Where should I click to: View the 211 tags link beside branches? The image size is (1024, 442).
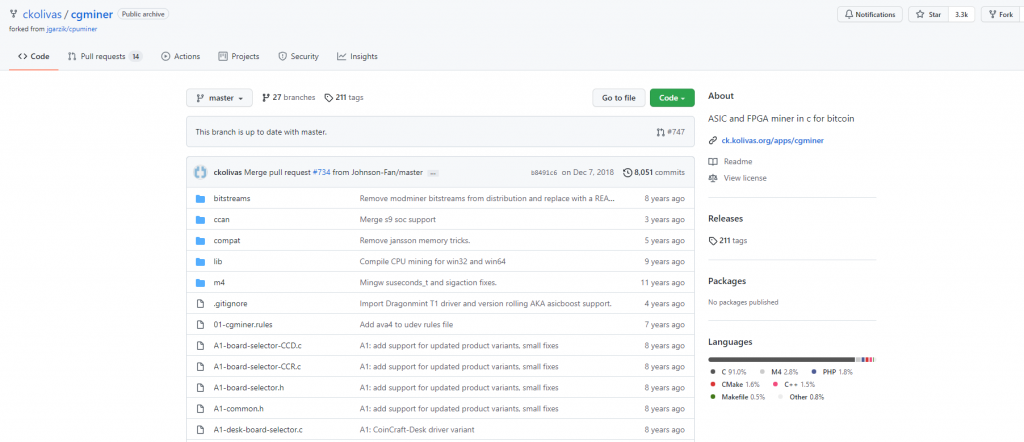point(344,97)
